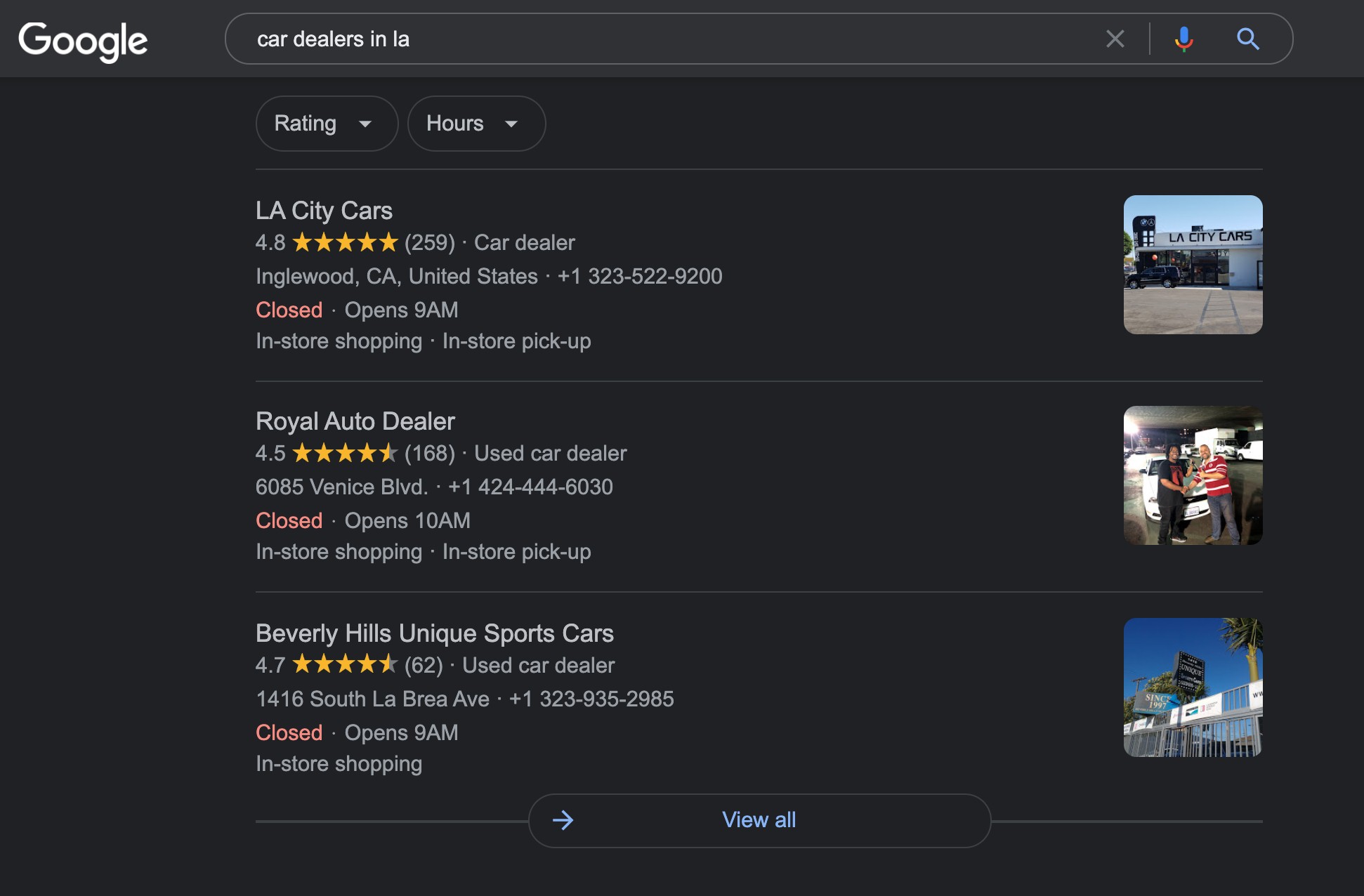
Task: Open the Hours filter dropdown
Action: tap(476, 124)
